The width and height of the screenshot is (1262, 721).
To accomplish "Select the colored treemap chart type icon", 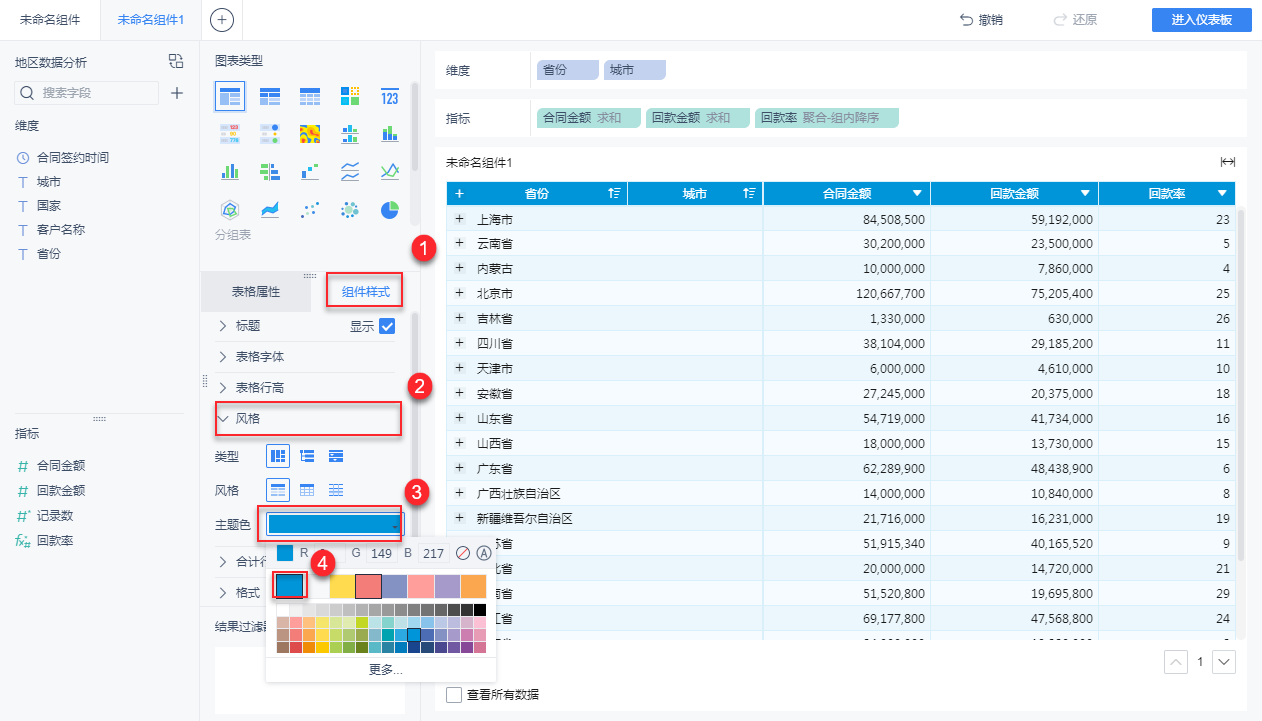I will (350, 97).
